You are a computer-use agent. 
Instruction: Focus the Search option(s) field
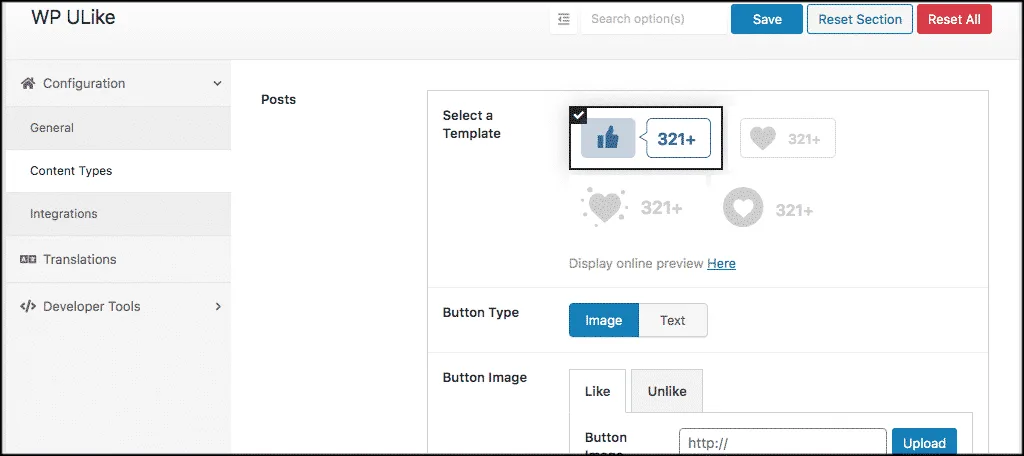point(653,20)
